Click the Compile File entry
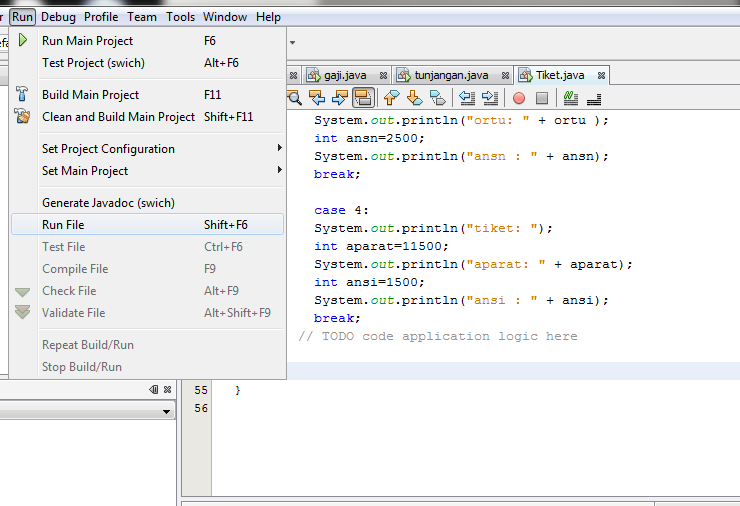 tap(147, 269)
